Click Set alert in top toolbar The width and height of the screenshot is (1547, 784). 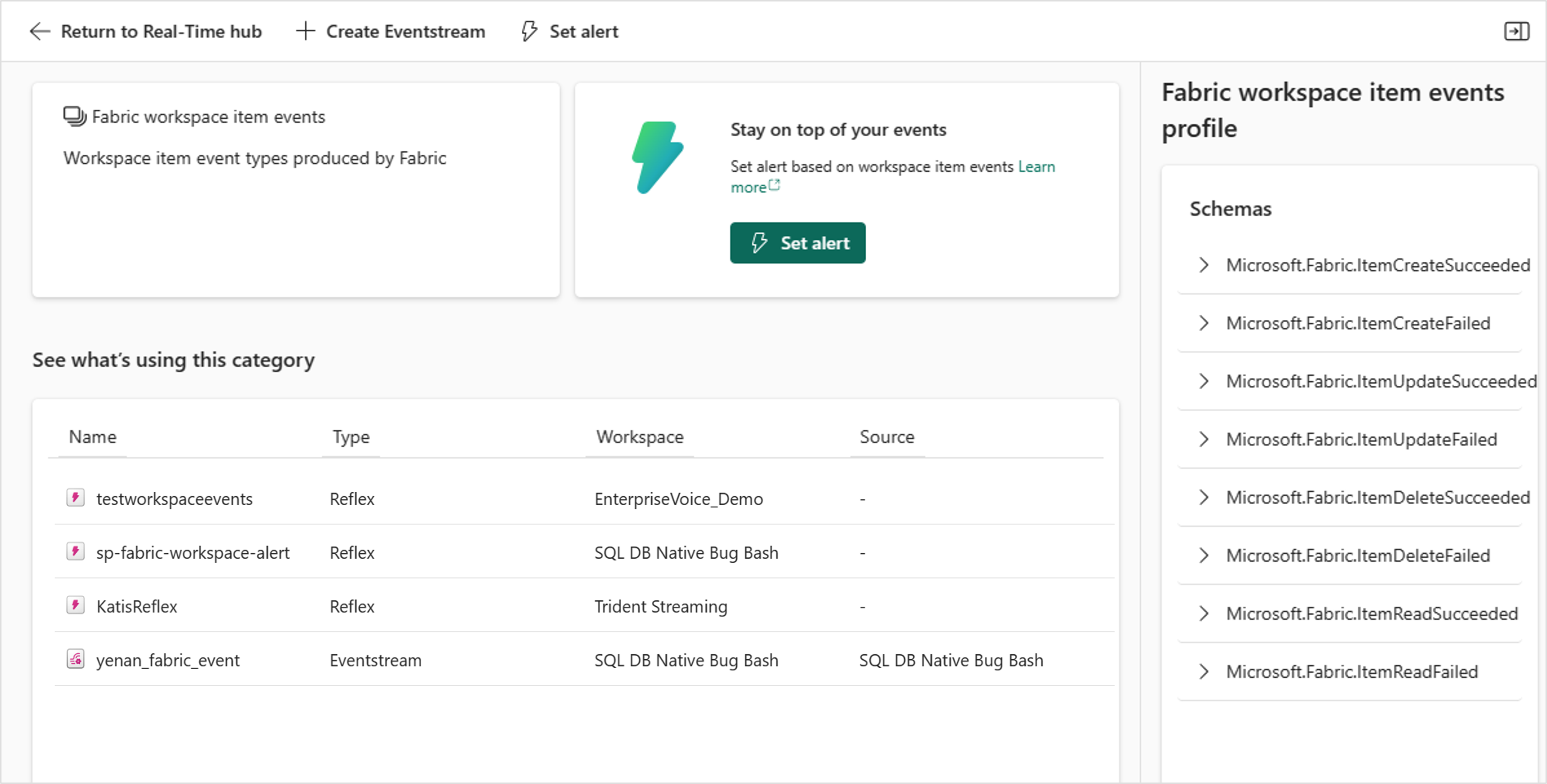tap(584, 31)
